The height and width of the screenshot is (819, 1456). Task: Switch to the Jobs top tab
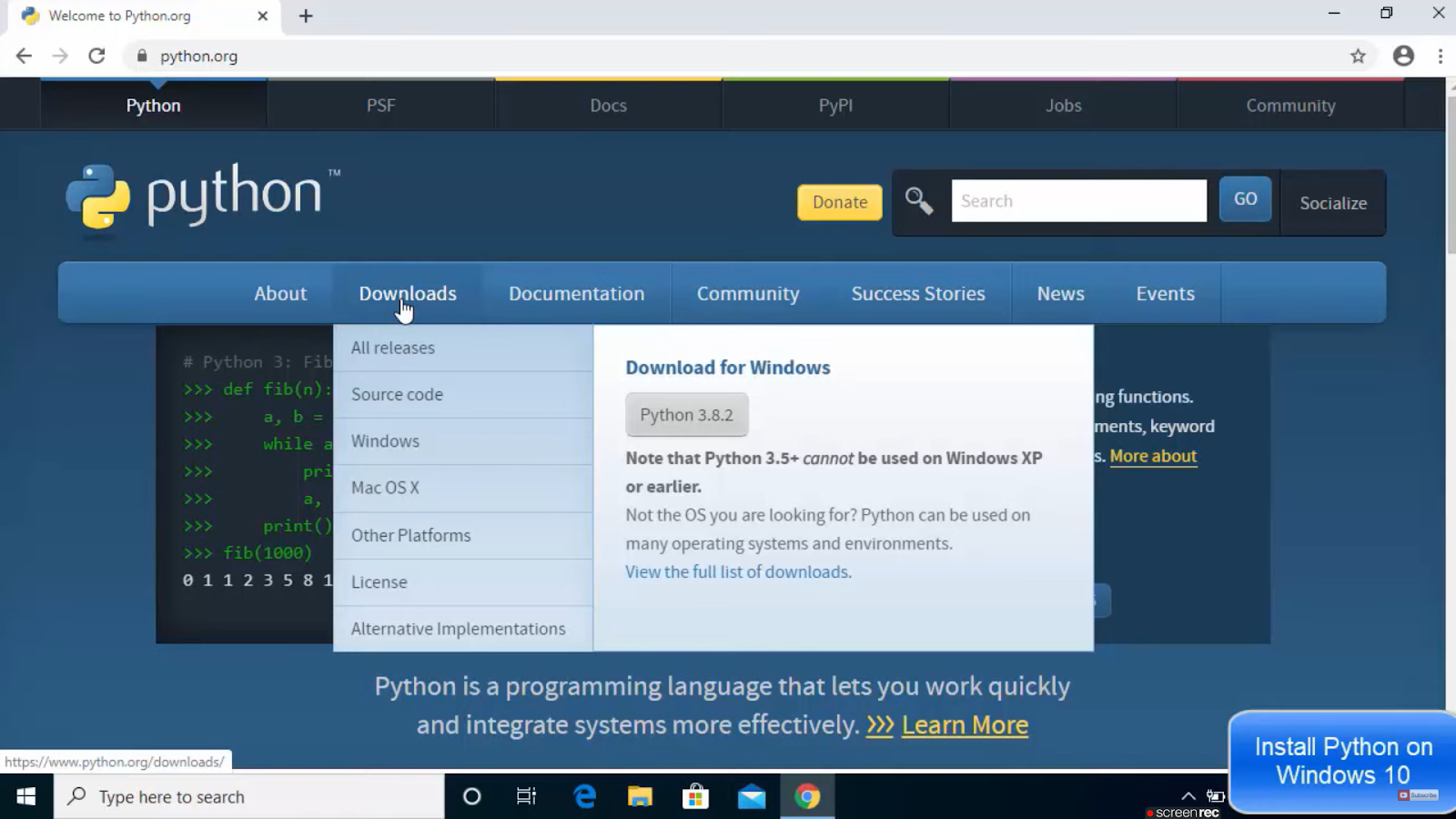click(1063, 106)
